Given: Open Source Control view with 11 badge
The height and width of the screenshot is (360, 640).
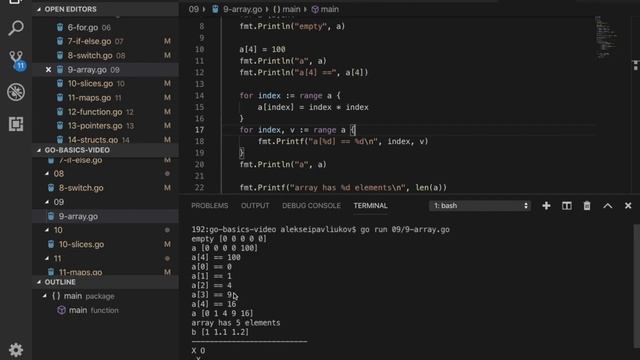Looking at the screenshot, I should coord(17,60).
